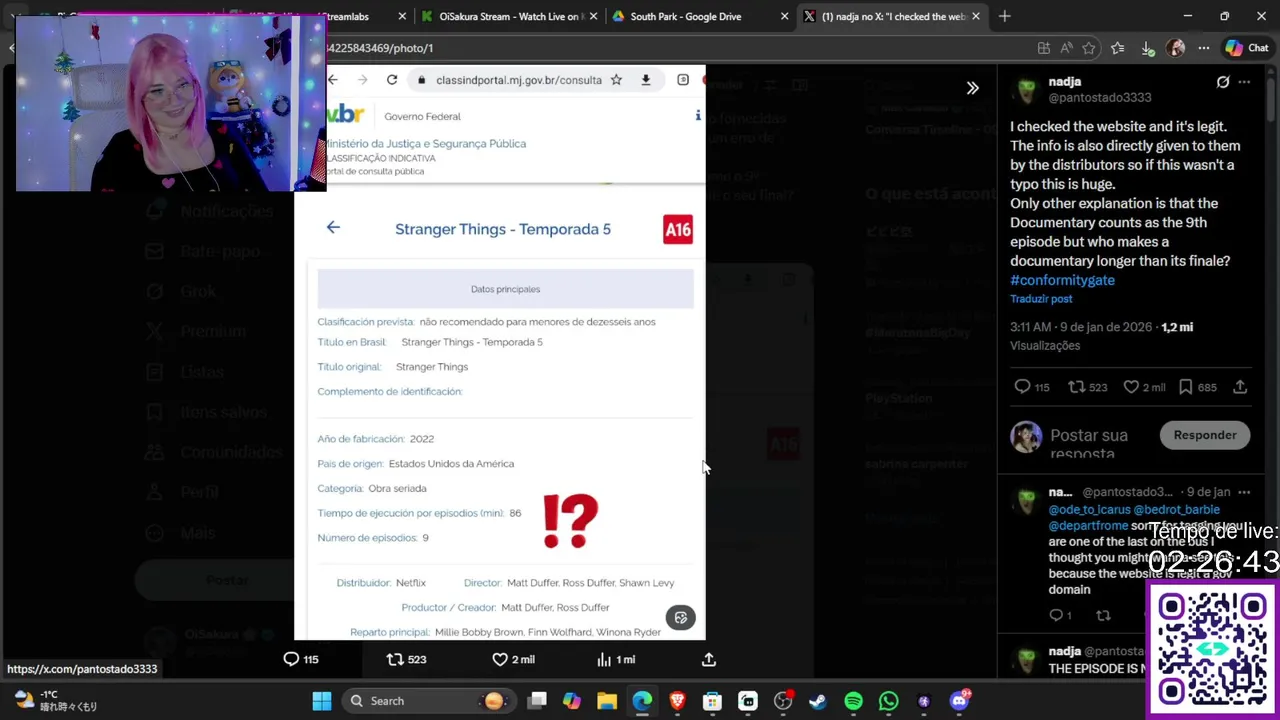Click the reload icon in the screenshot's browser bar

click(392, 80)
